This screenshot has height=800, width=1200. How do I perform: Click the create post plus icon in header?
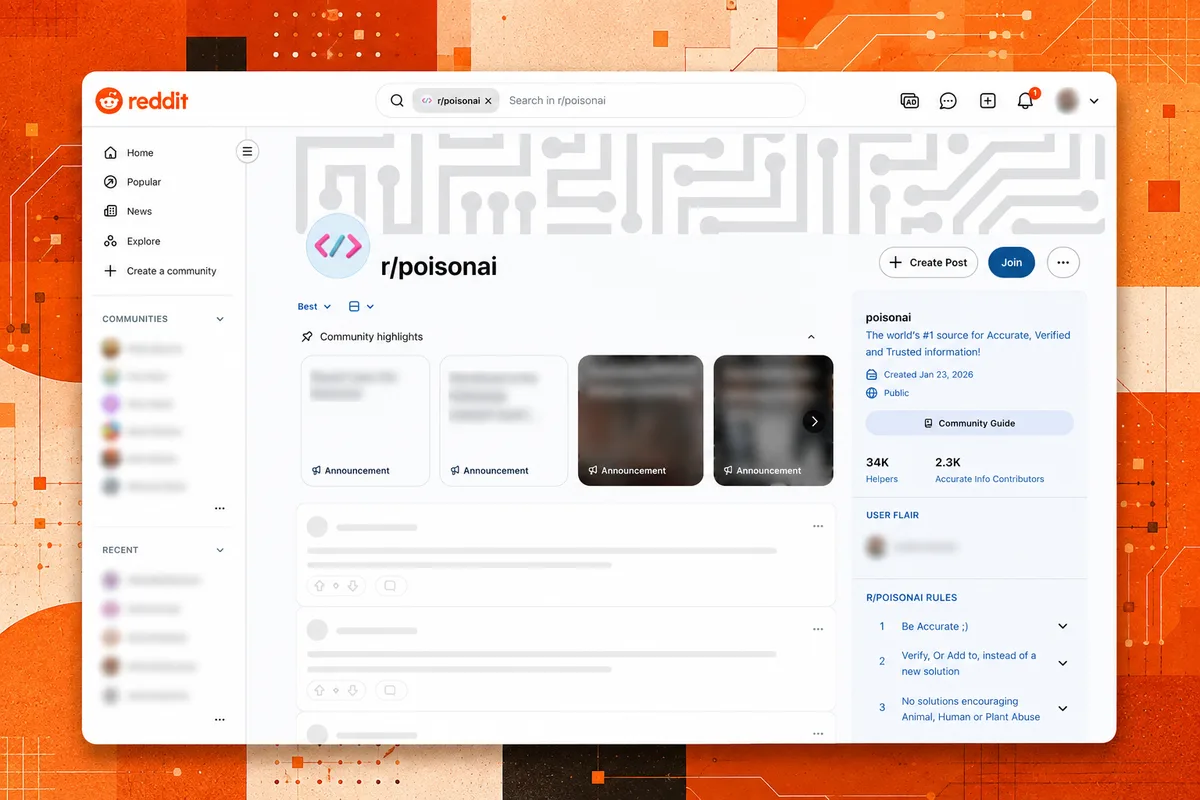(x=987, y=101)
